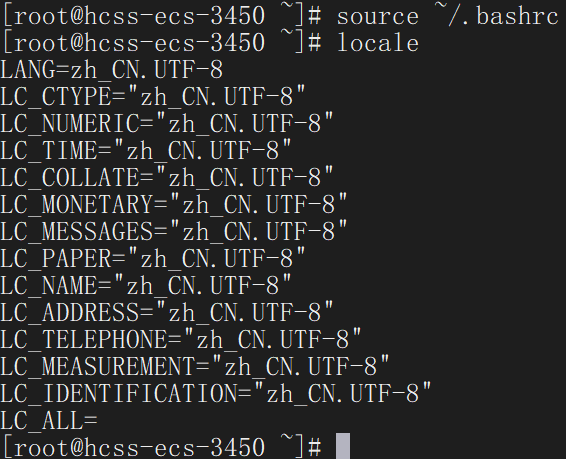Click the LC_CTYPE output line
The width and height of the screenshot is (566, 460).
coord(153,97)
